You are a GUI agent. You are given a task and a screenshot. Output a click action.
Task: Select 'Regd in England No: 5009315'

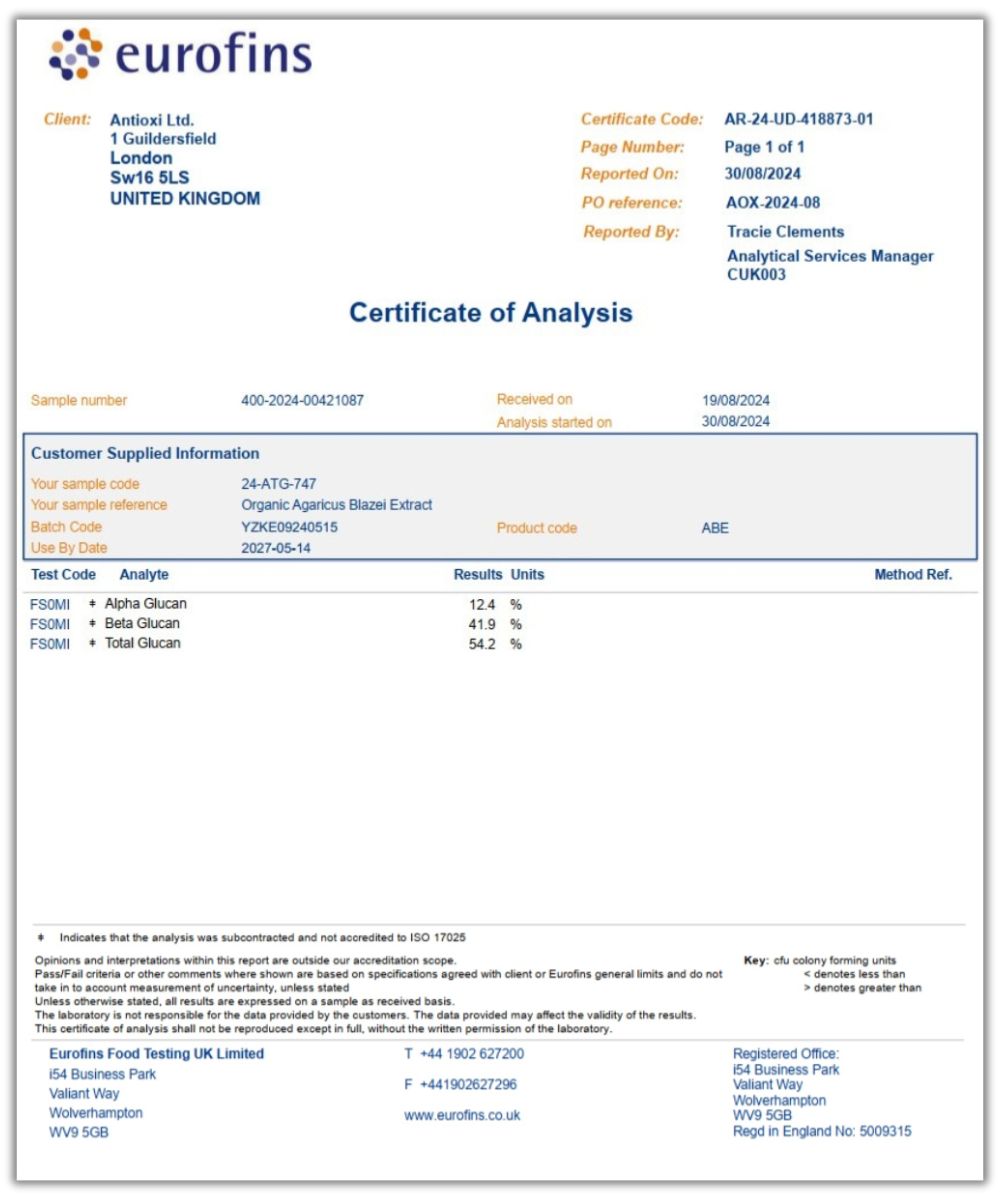822,1132
